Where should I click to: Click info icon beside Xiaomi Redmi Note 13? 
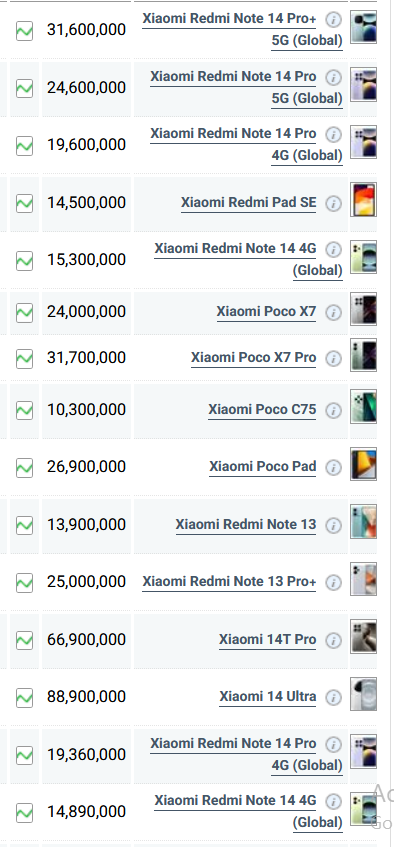[x=333, y=526]
